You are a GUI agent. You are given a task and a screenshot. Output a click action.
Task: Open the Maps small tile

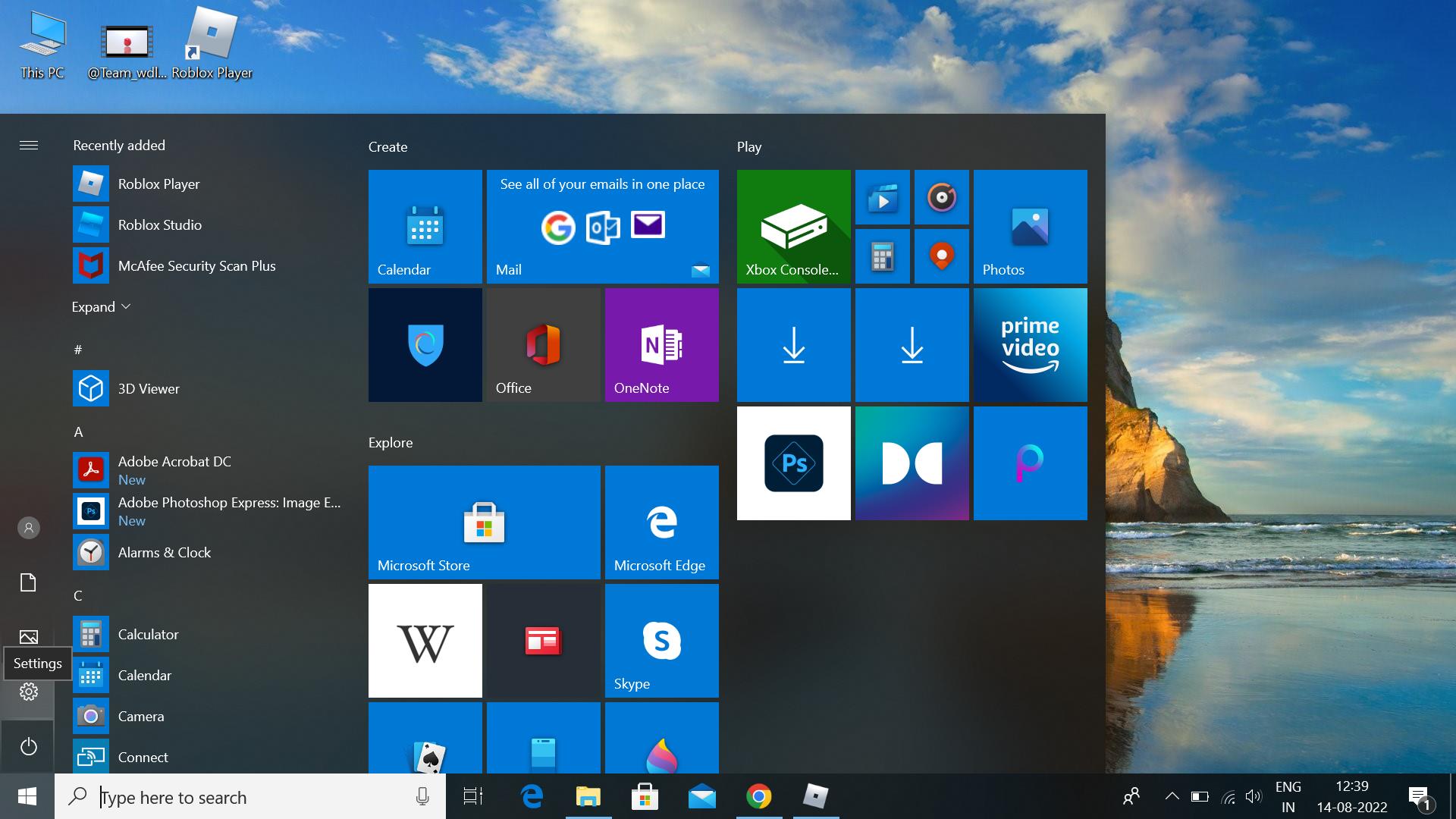(941, 256)
